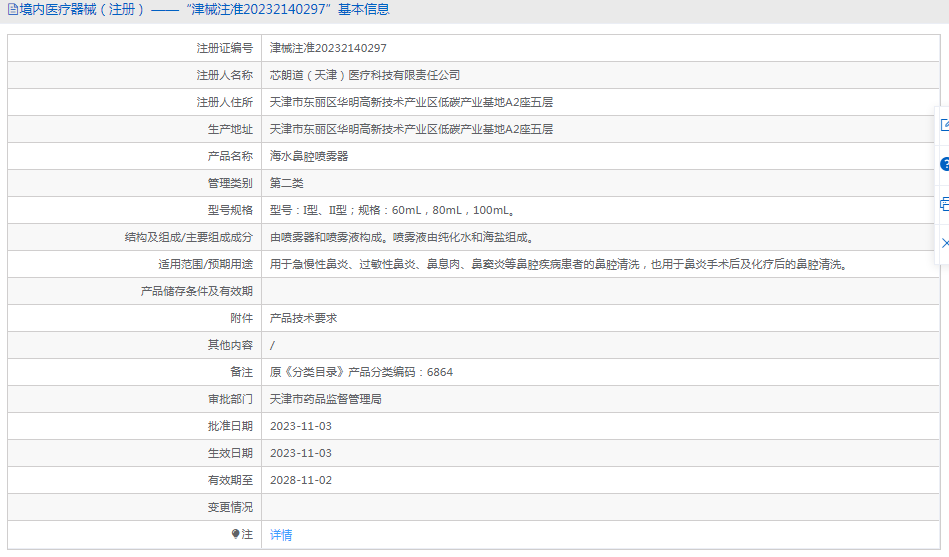Click management category value 第二类

coord(286,183)
